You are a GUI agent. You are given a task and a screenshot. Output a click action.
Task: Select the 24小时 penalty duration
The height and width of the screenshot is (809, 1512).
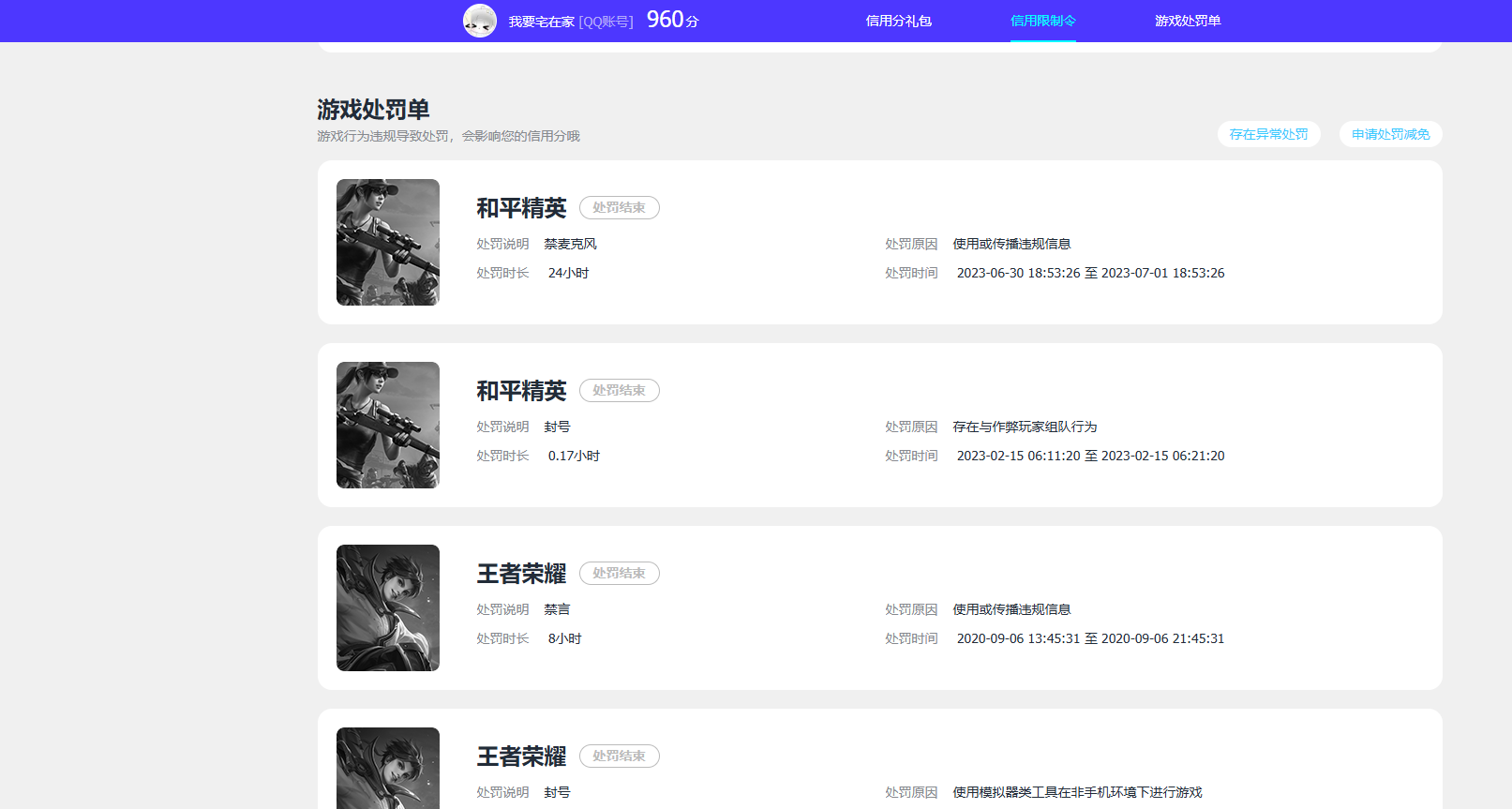[x=569, y=273]
